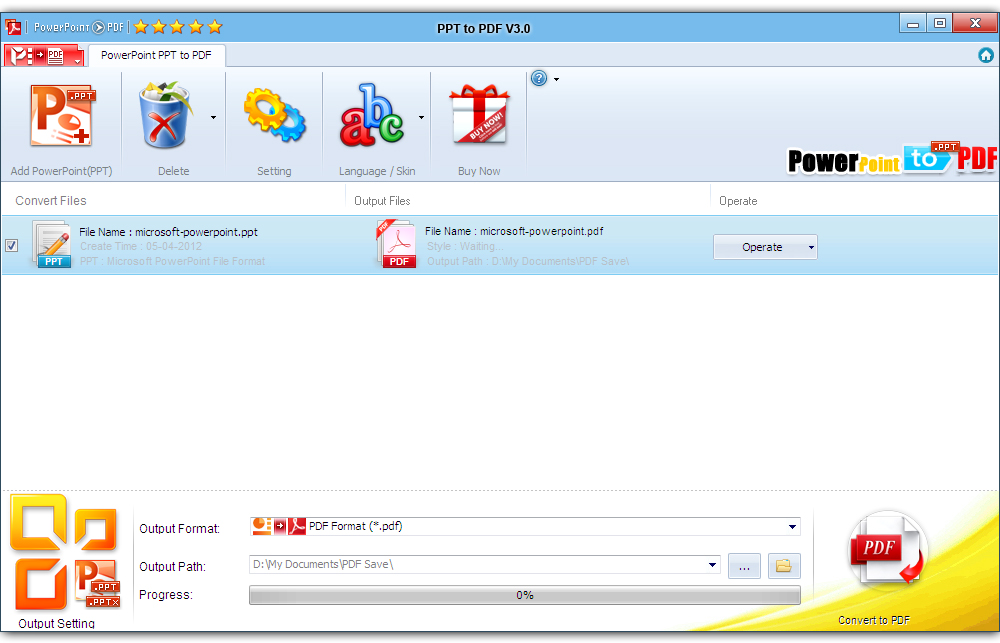Screen dimensions: 1000x643
Task: Click the Output Files column header
Action: [x=382, y=200]
